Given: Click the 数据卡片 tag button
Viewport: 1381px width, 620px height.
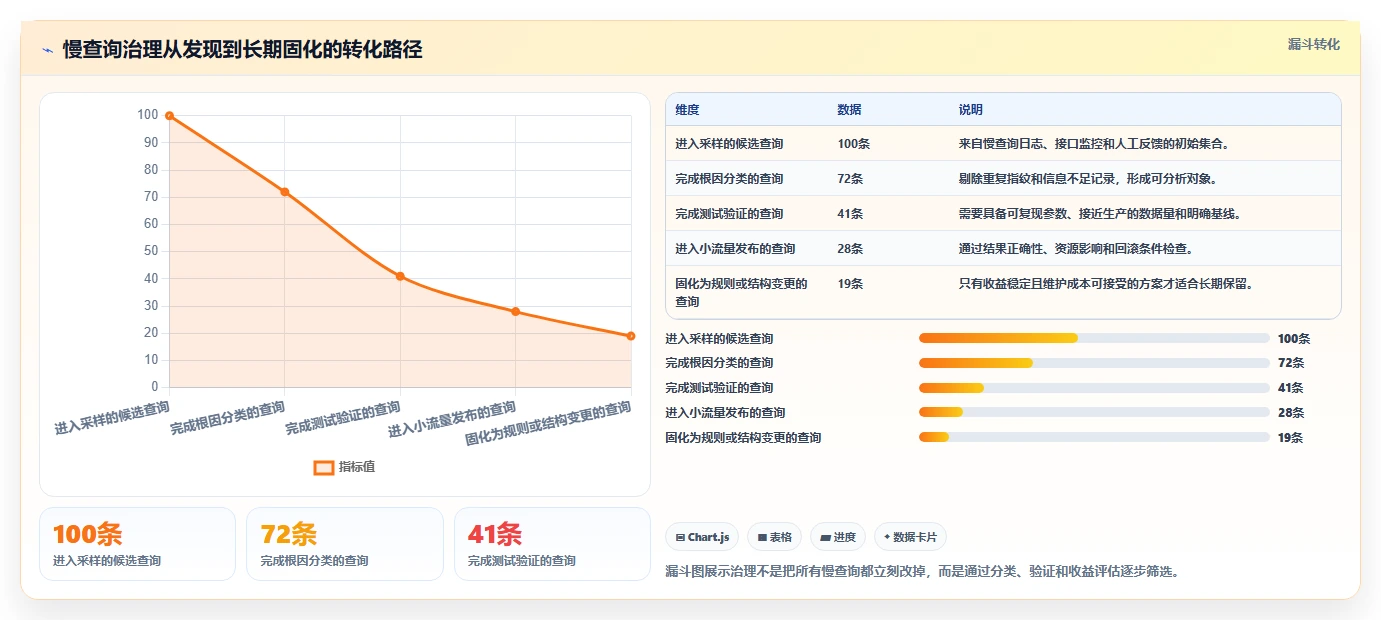Looking at the screenshot, I should click(x=910, y=537).
